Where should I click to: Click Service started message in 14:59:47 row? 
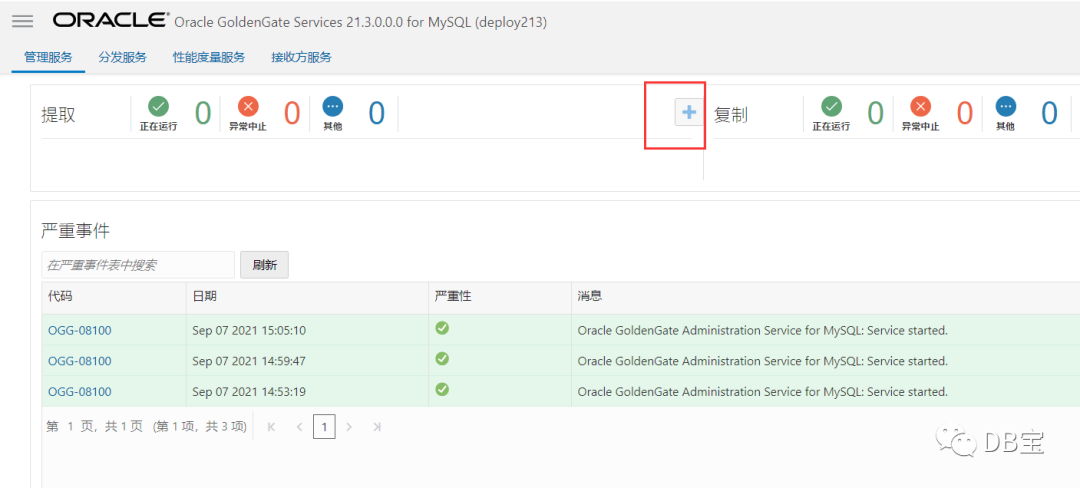tap(762, 361)
